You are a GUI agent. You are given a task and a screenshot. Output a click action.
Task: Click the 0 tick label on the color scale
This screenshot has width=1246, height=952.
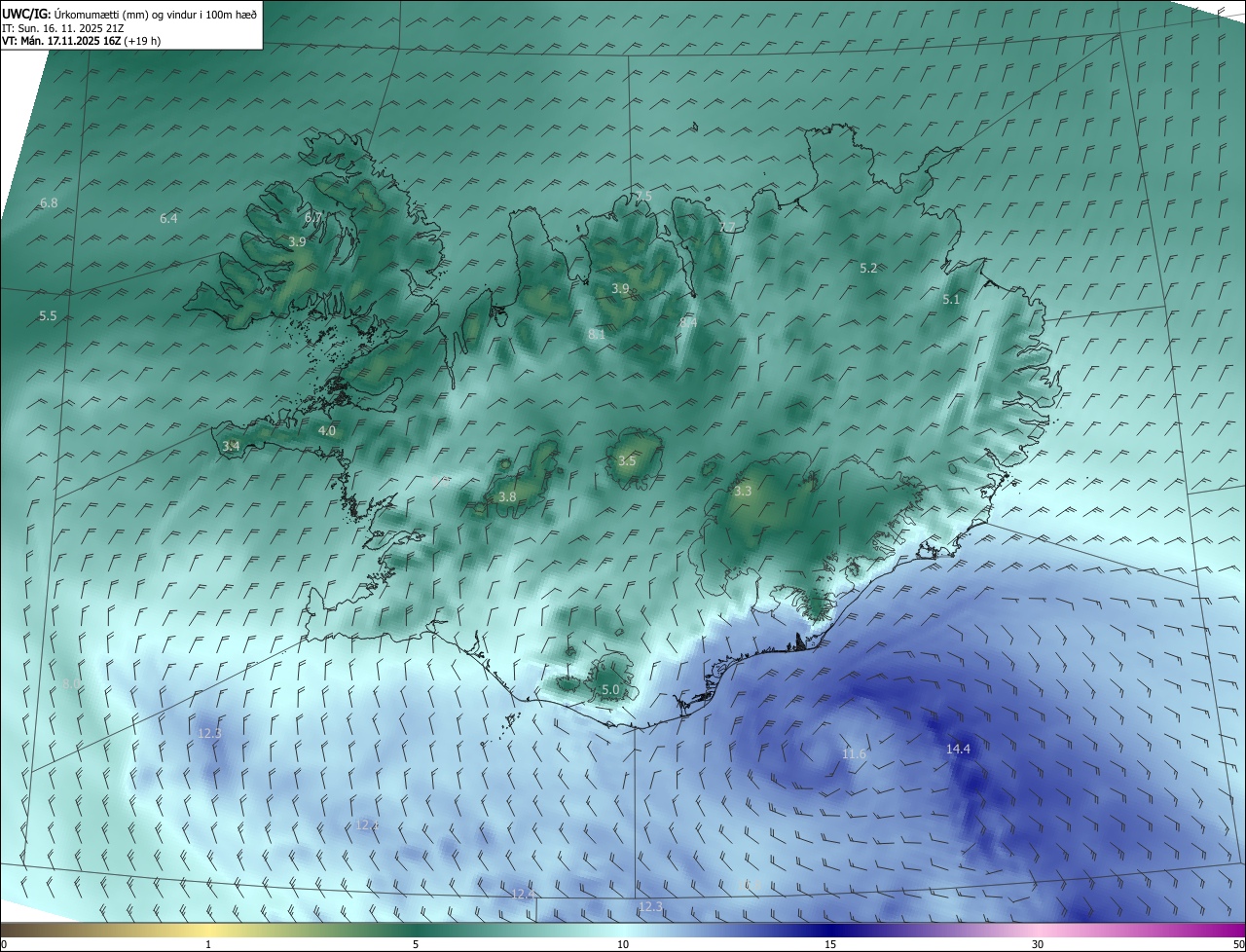point(4,944)
